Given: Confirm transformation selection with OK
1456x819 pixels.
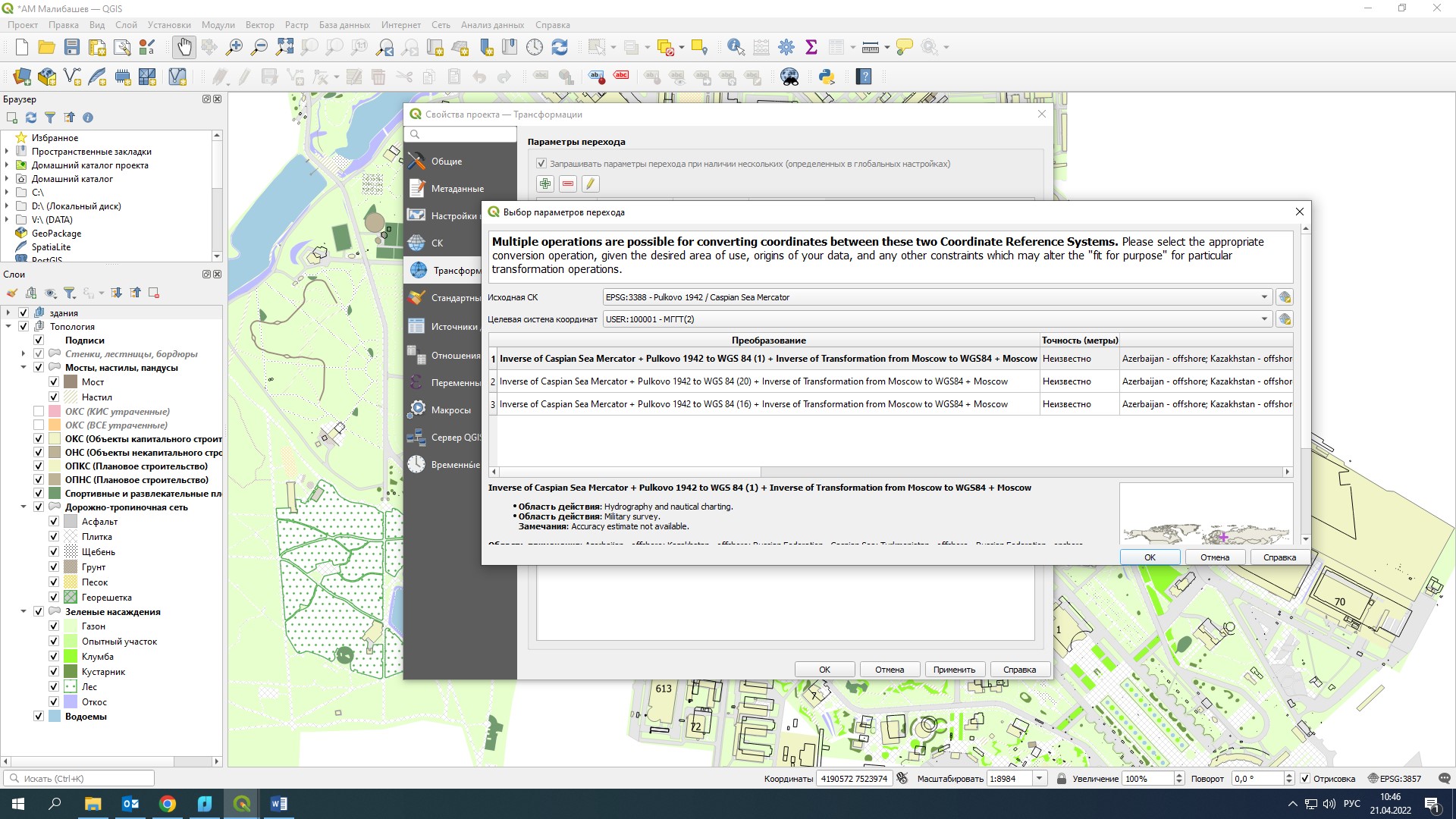Looking at the screenshot, I should [1150, 557].
